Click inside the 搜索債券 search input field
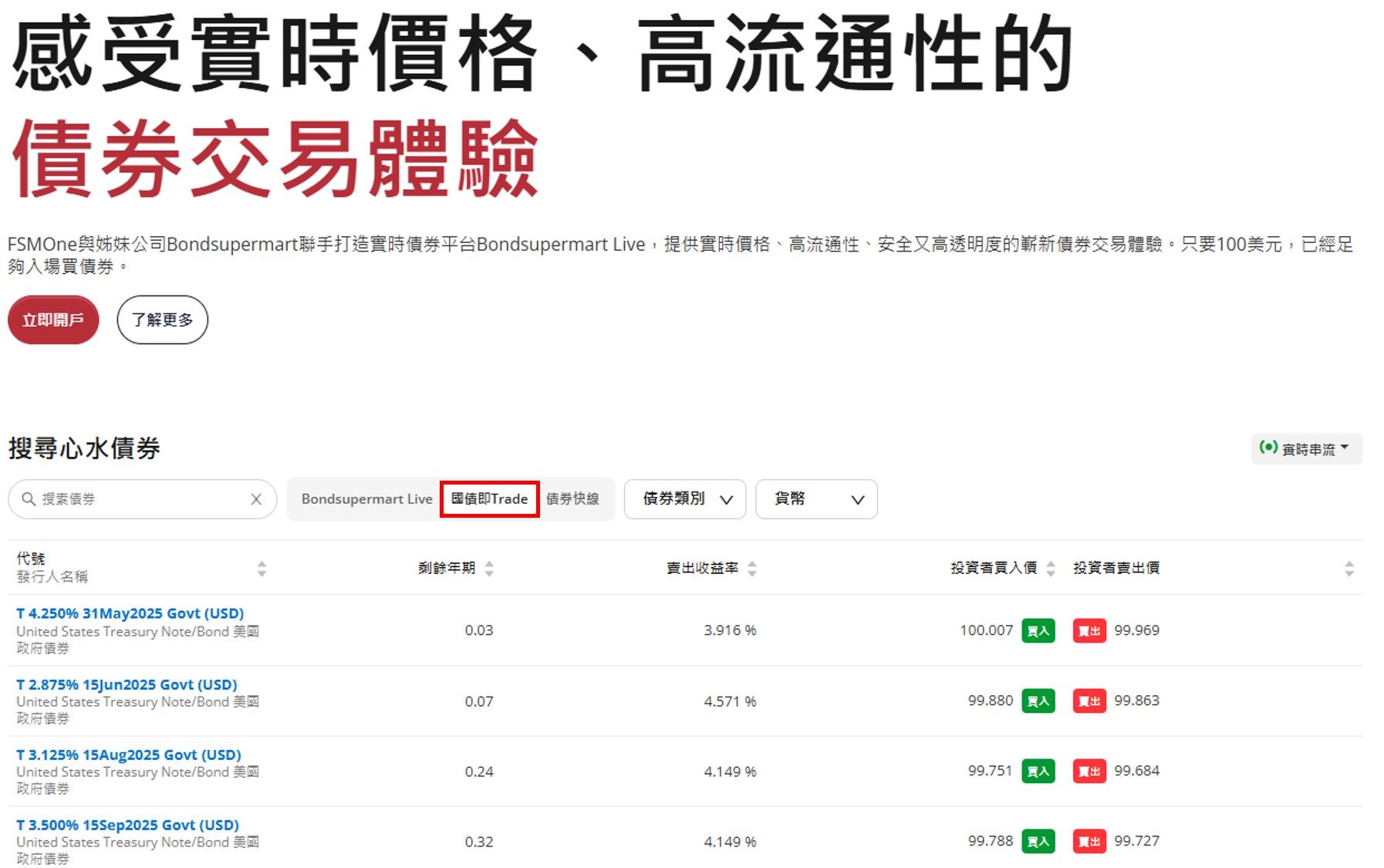The width and height of the screenshot is (1384, 868). click(x=116, y=499)
